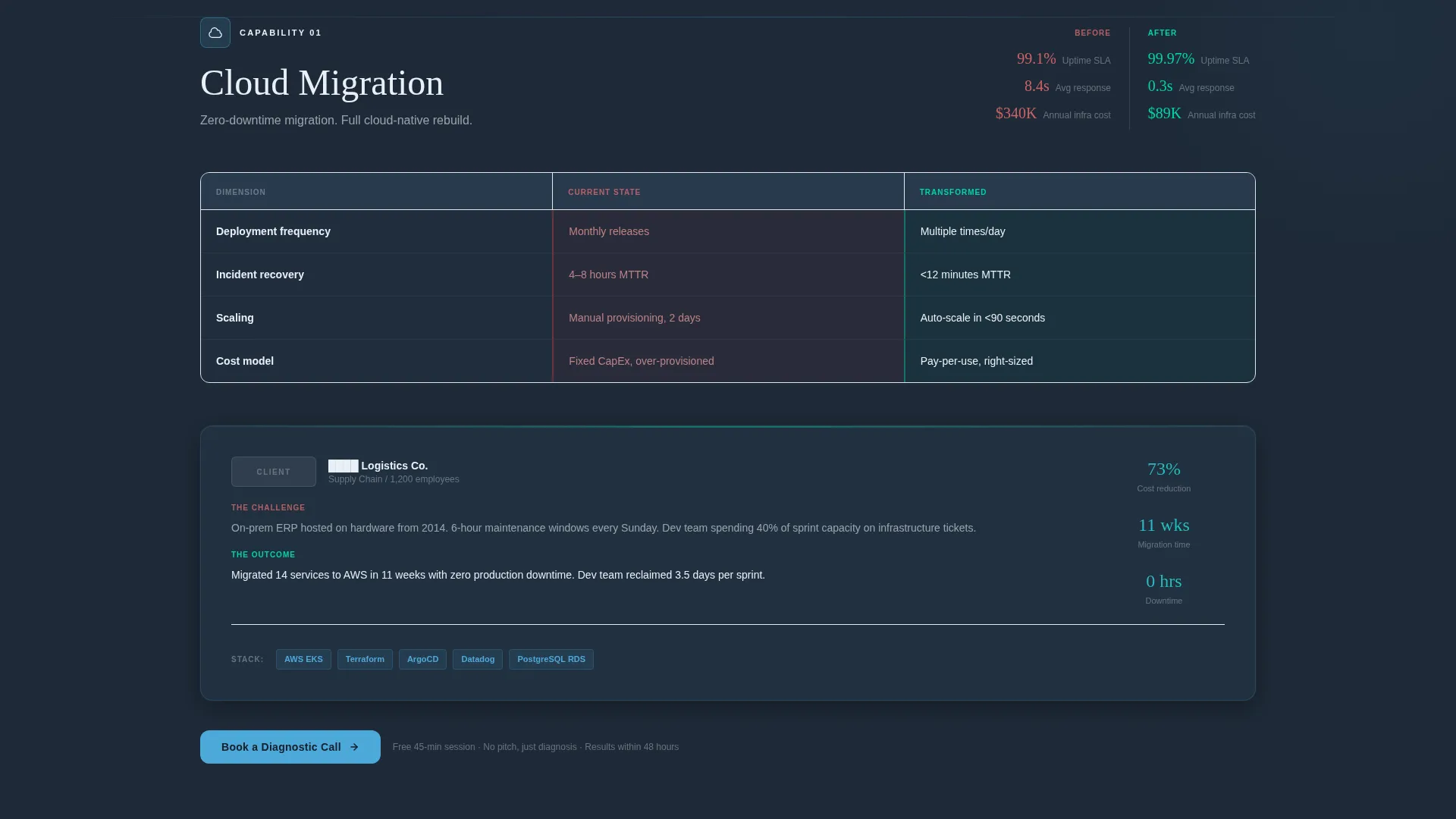
Task: Click the Monthly releases cell
Action: click(x=729, y=231)
